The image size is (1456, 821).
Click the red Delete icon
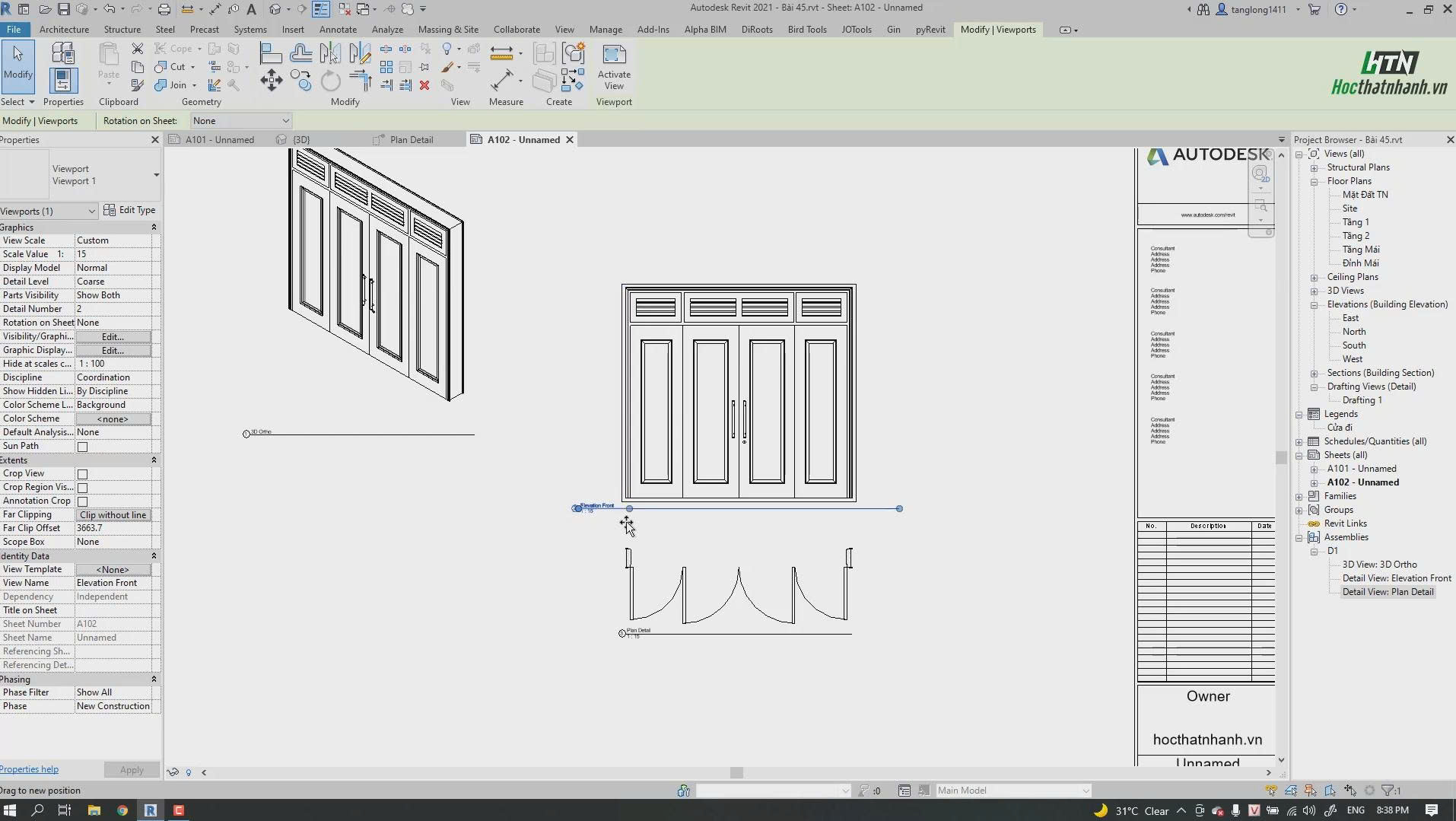[x=424, y=85]
